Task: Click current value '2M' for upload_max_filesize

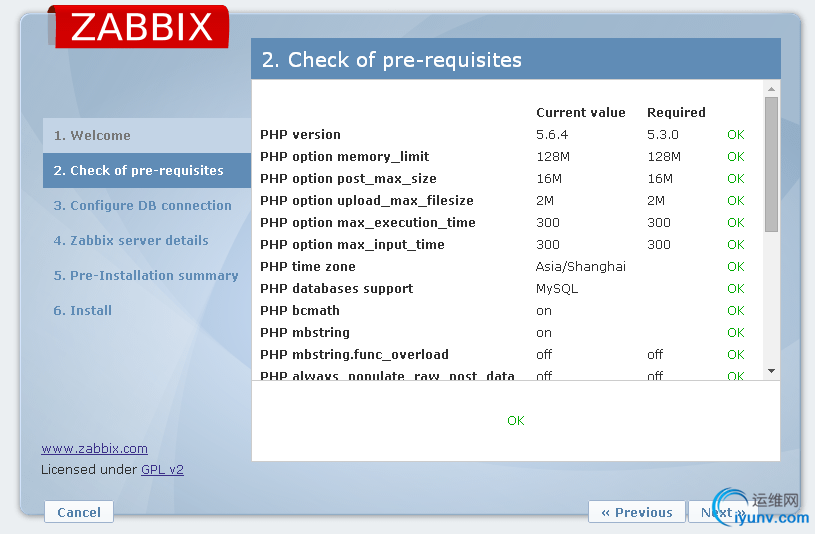Action: [545, 201]
